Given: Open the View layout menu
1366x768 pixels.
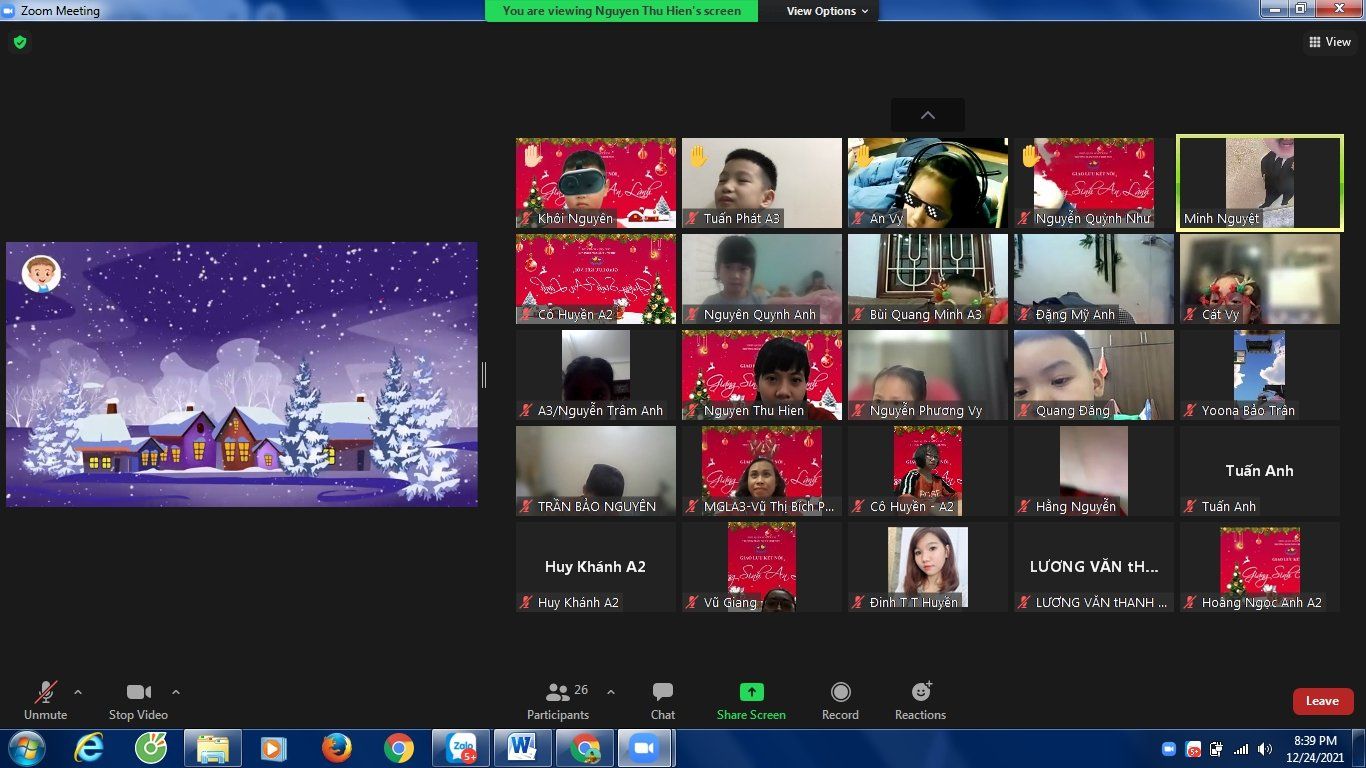Looking at the screenshot, I should (1330, 42).
